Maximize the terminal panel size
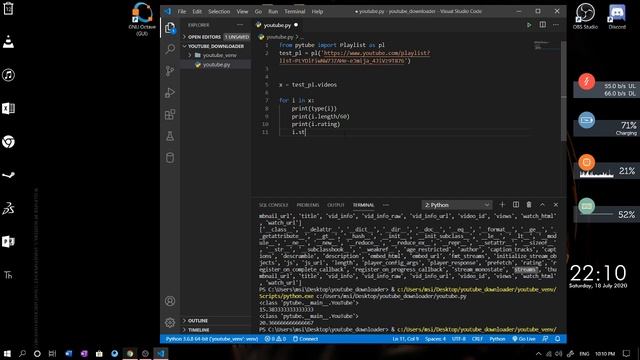Screen dimensions: 640x360 click(x=542, y=204)
